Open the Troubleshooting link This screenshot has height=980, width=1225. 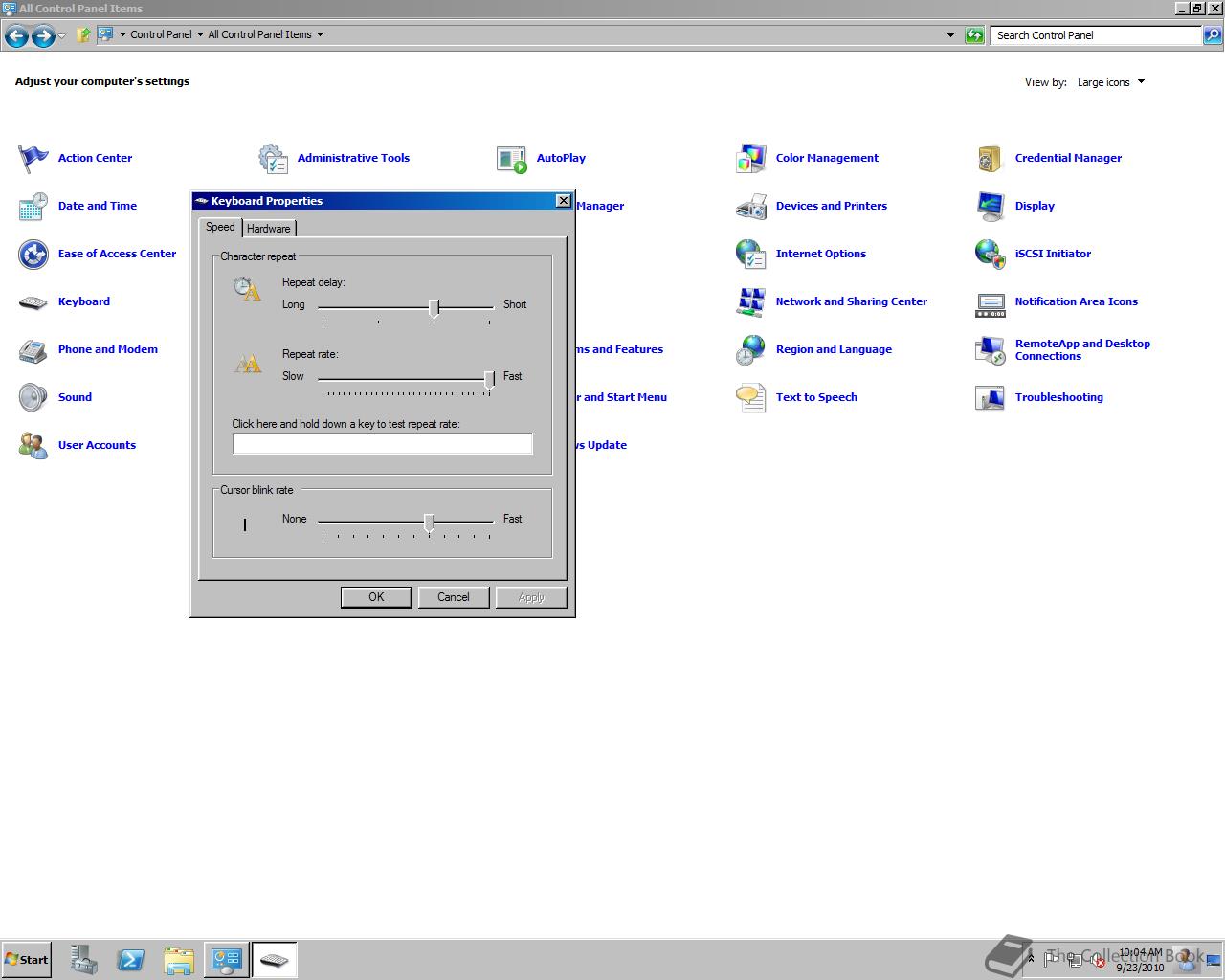(1058, 397)
